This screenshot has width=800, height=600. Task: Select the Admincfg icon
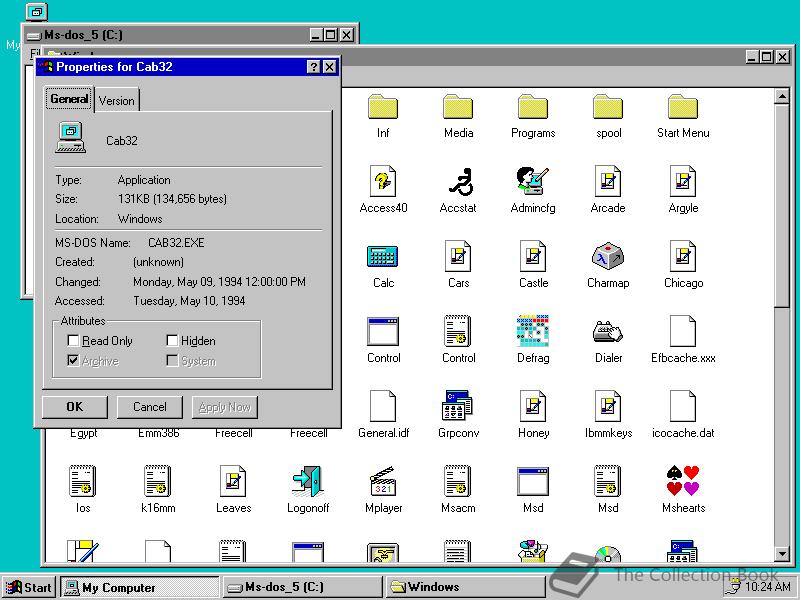pos(533,182)
